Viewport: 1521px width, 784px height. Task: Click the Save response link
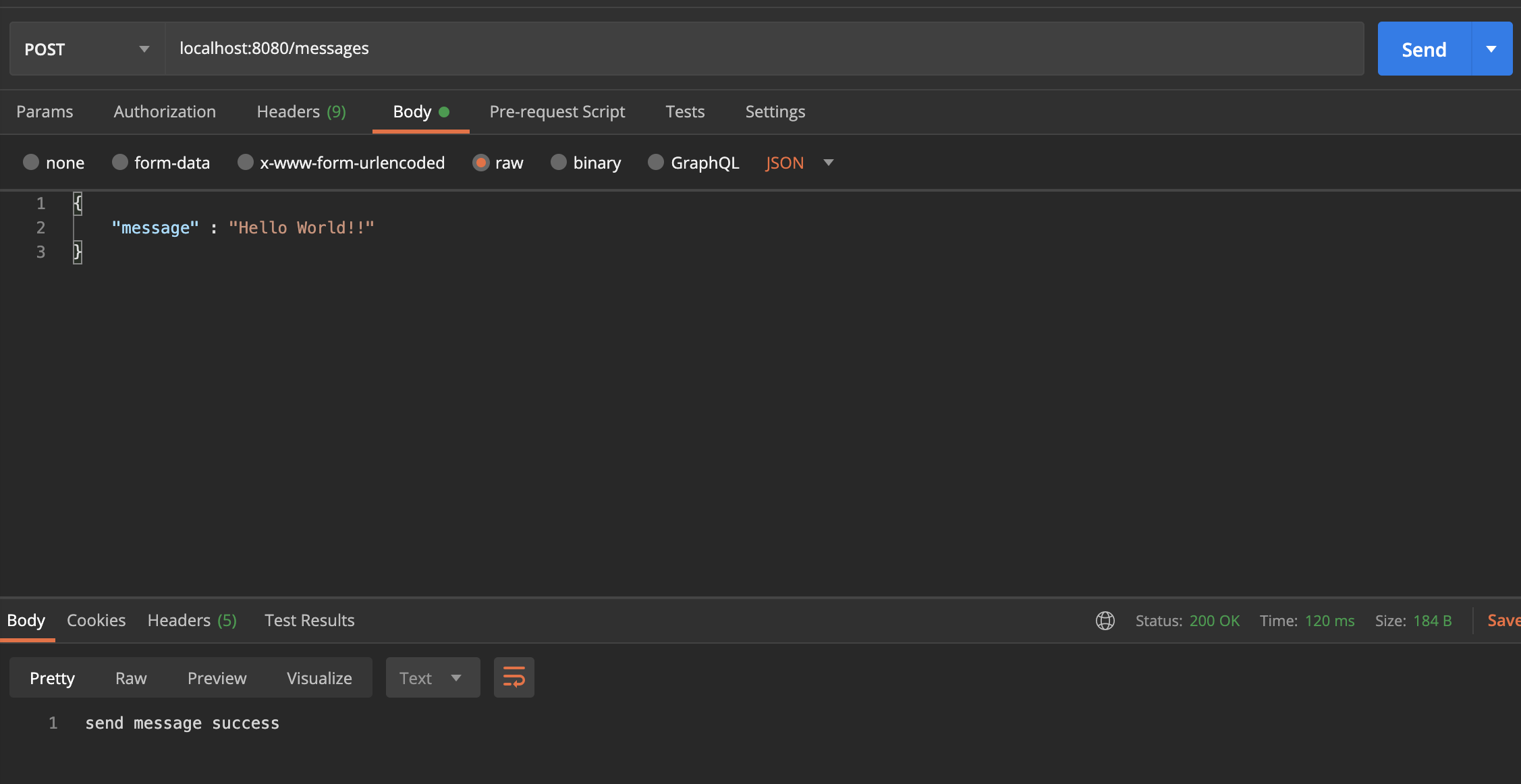[x=1503, y=621]
